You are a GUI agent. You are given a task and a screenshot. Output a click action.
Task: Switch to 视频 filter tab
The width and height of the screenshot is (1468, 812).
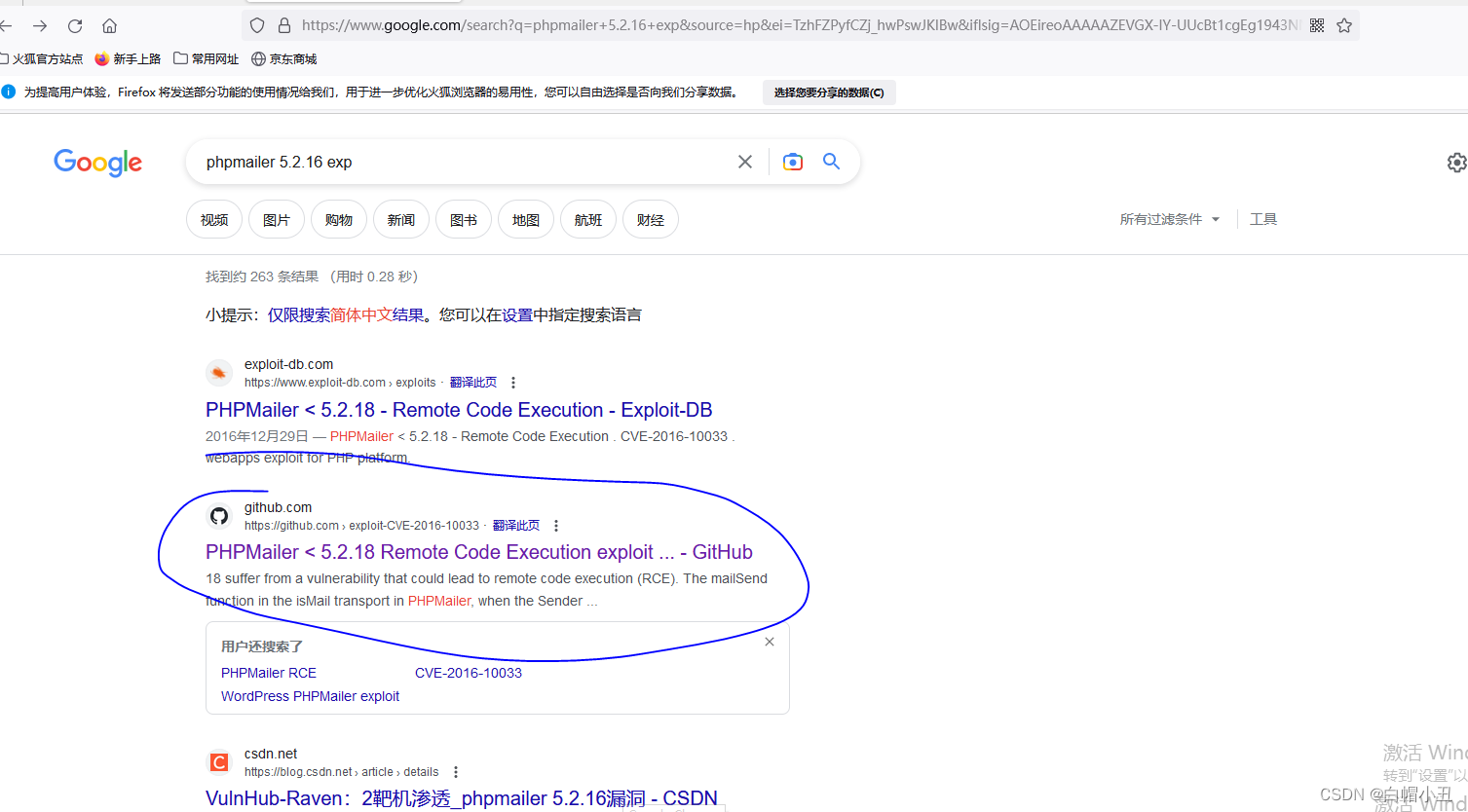(214, 220)
